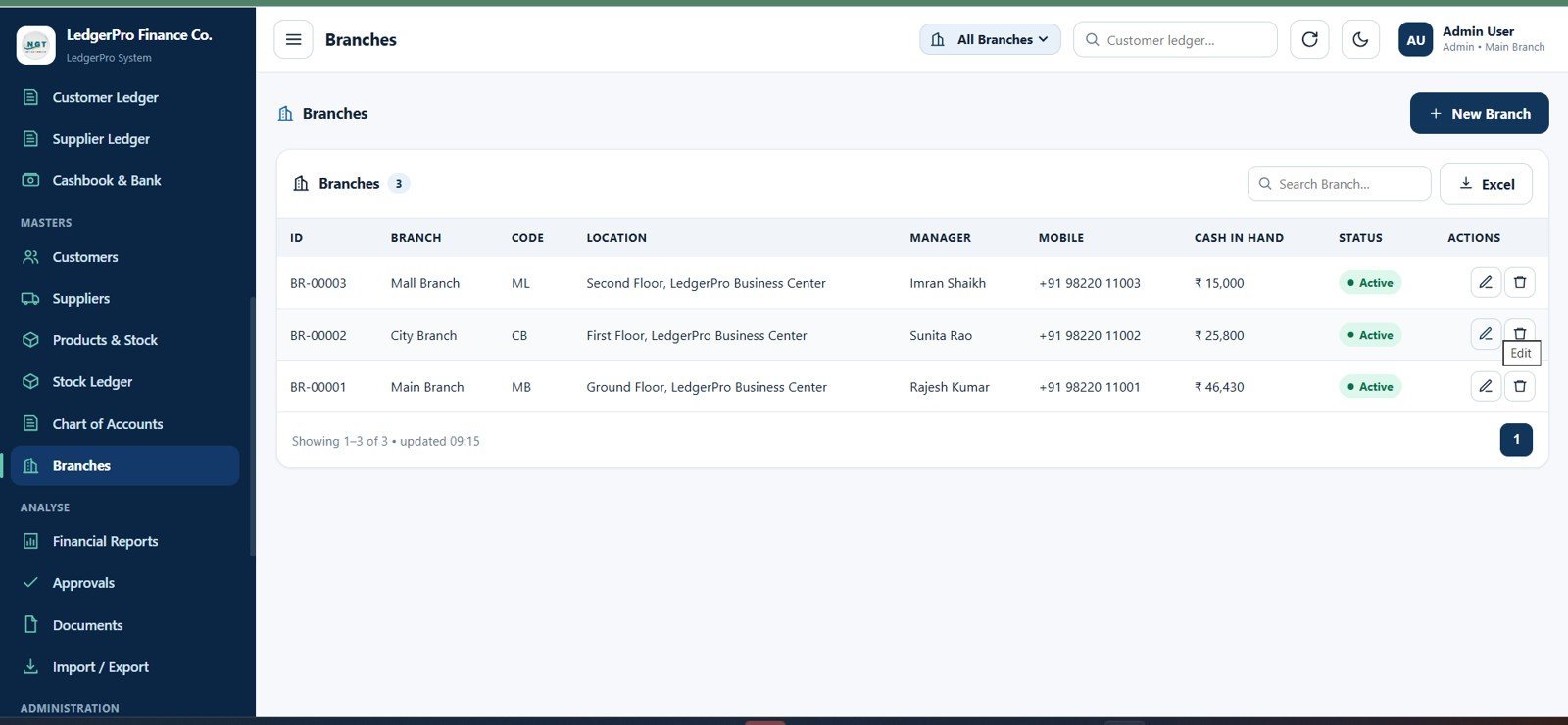Delete the City Branch row
1568x725 pixels.
(1520, 331)
